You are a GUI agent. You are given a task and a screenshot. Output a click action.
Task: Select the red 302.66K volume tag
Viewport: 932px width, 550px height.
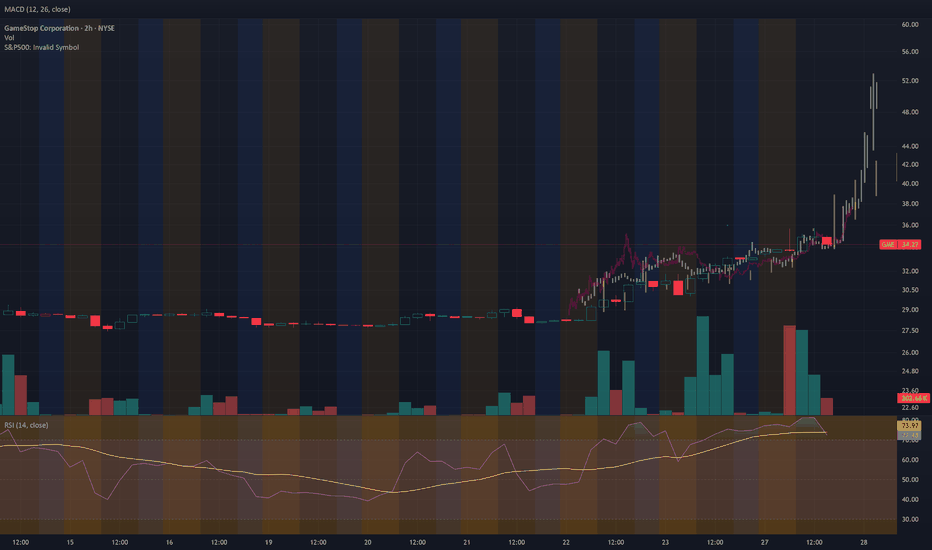click(914, 398)
